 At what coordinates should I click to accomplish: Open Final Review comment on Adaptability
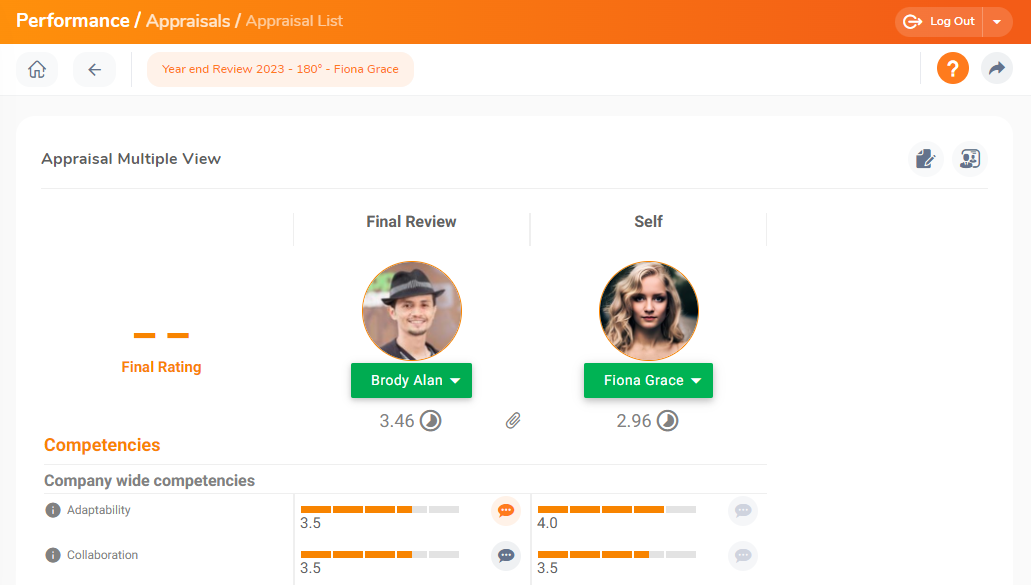506,511
